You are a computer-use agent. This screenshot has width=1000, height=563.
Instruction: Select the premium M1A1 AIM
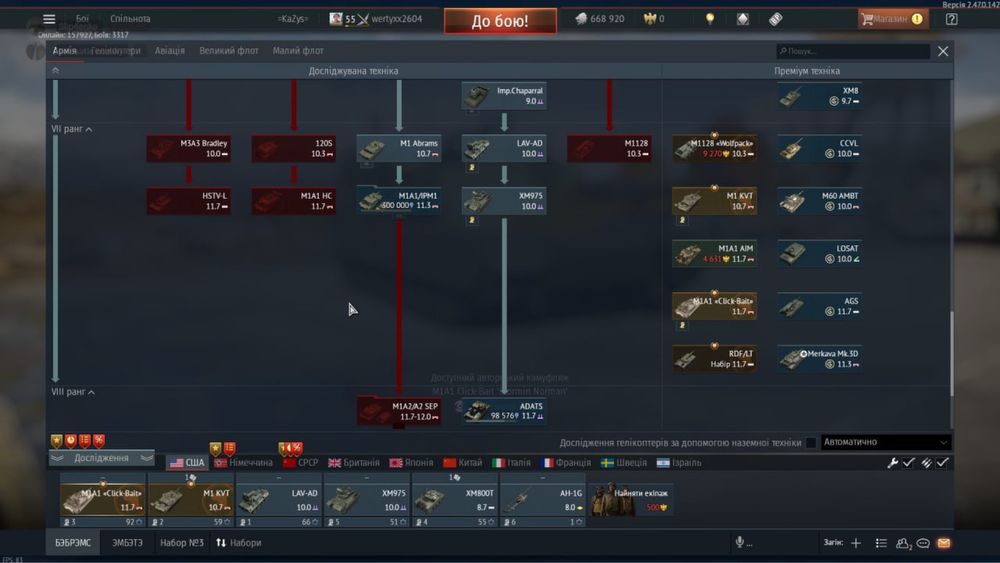pyautogui.click(x=714, y=254)
